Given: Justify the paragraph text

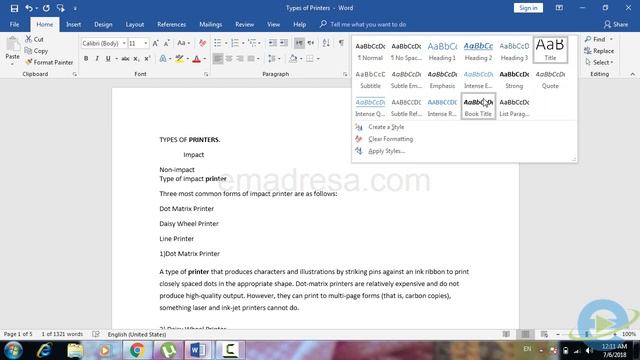Looking at the screenshot, I should point(251,59).
